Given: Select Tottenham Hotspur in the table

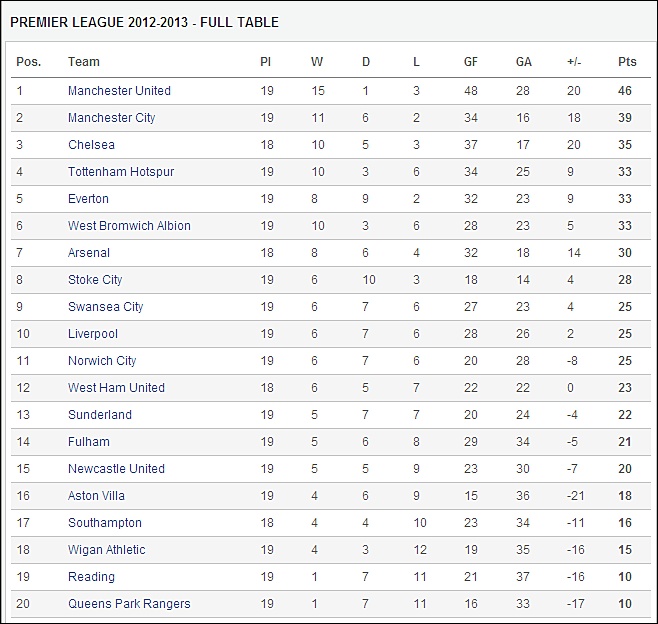Looking at the screenshot, I should click(x=121, y=172).
